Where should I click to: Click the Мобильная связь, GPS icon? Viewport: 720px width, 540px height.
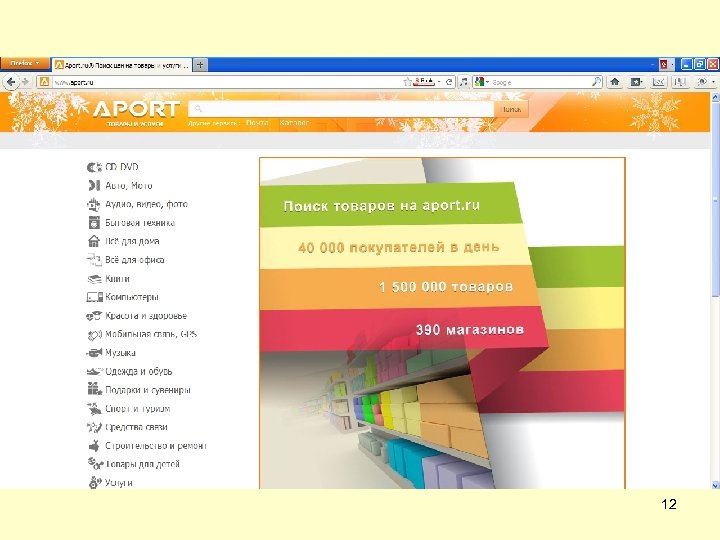click(x=94, y=335)
